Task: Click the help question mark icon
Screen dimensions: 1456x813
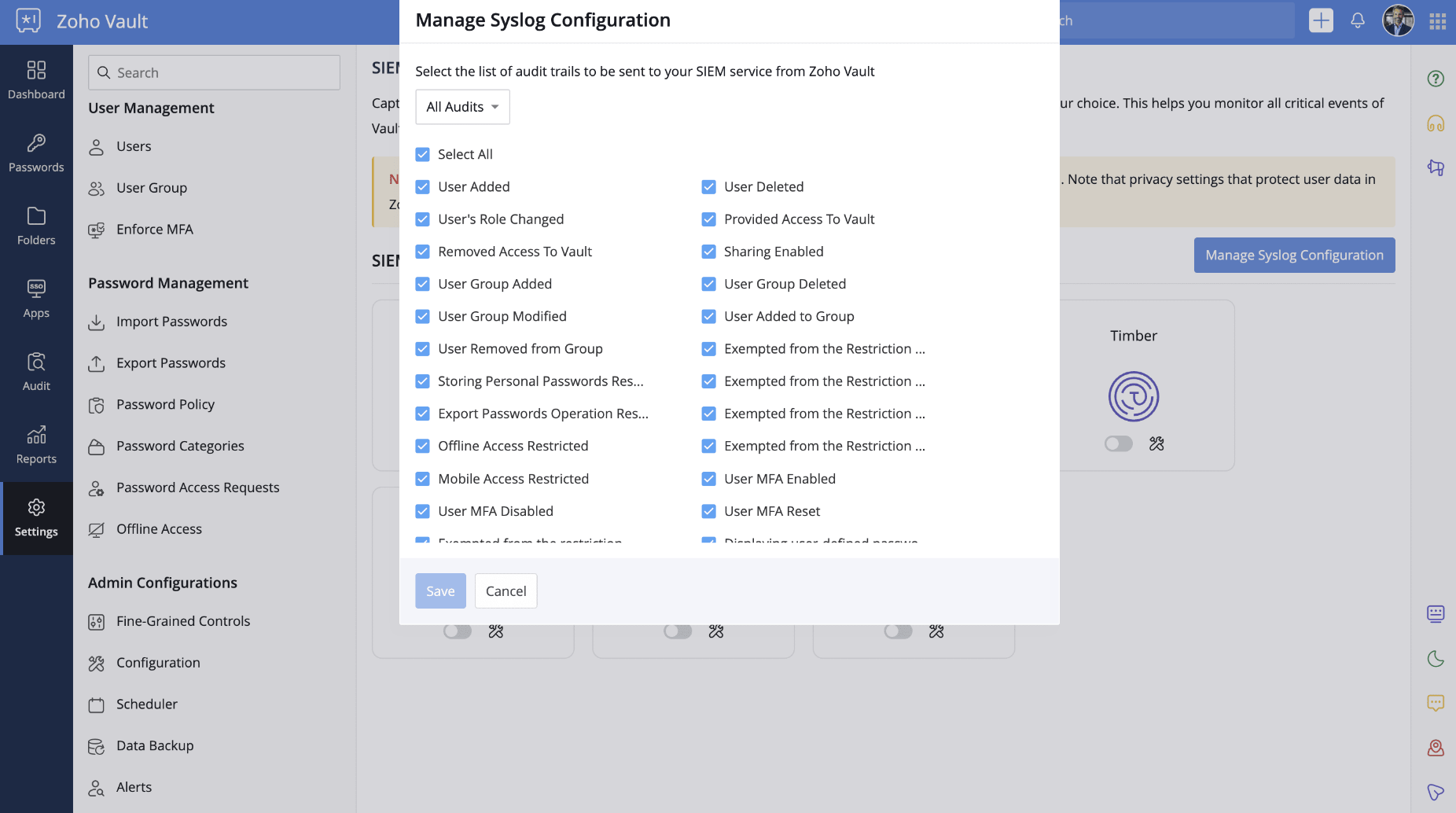Action: pos(1436,79)
